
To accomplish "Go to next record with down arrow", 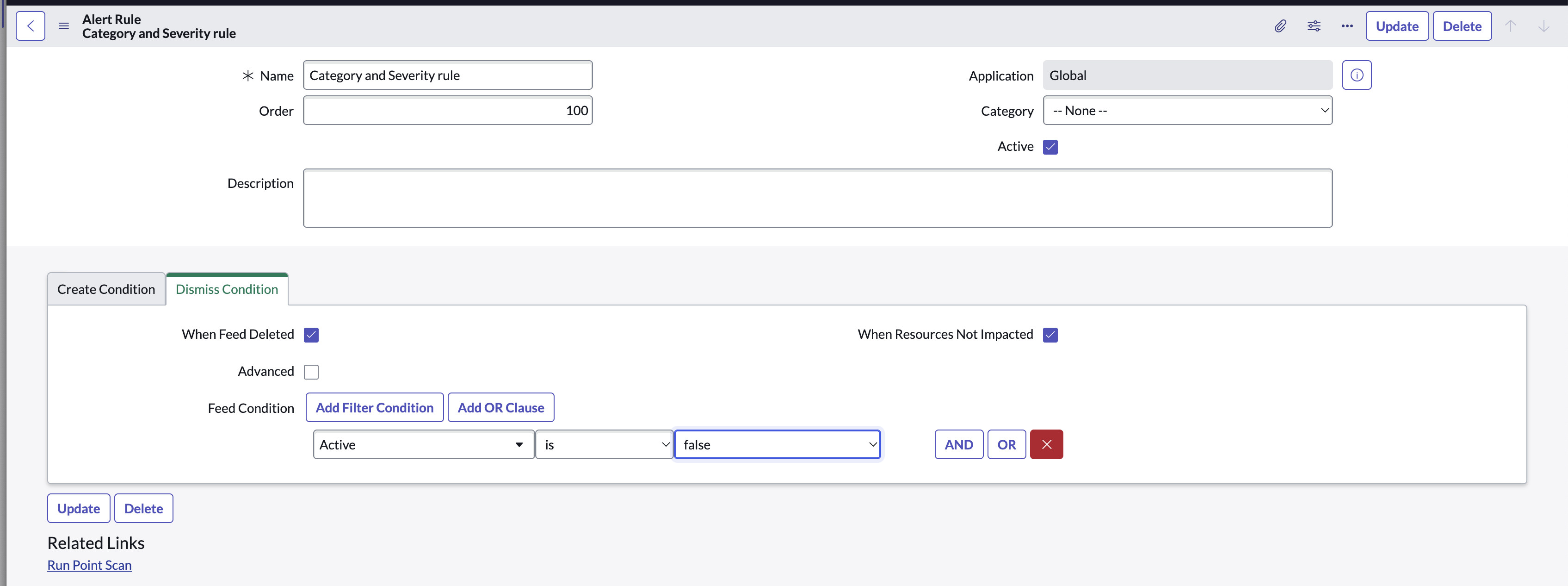I will pyautogui.click(x=1543, y=26).
